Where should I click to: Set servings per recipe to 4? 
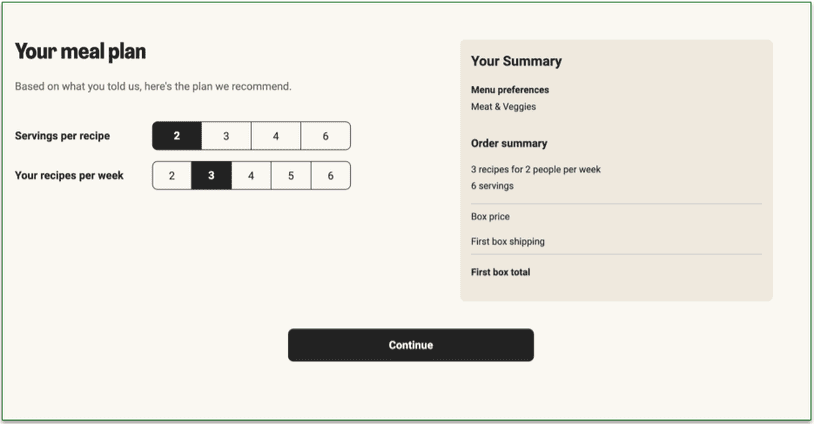pyautogui.click(x=276, y=136)
